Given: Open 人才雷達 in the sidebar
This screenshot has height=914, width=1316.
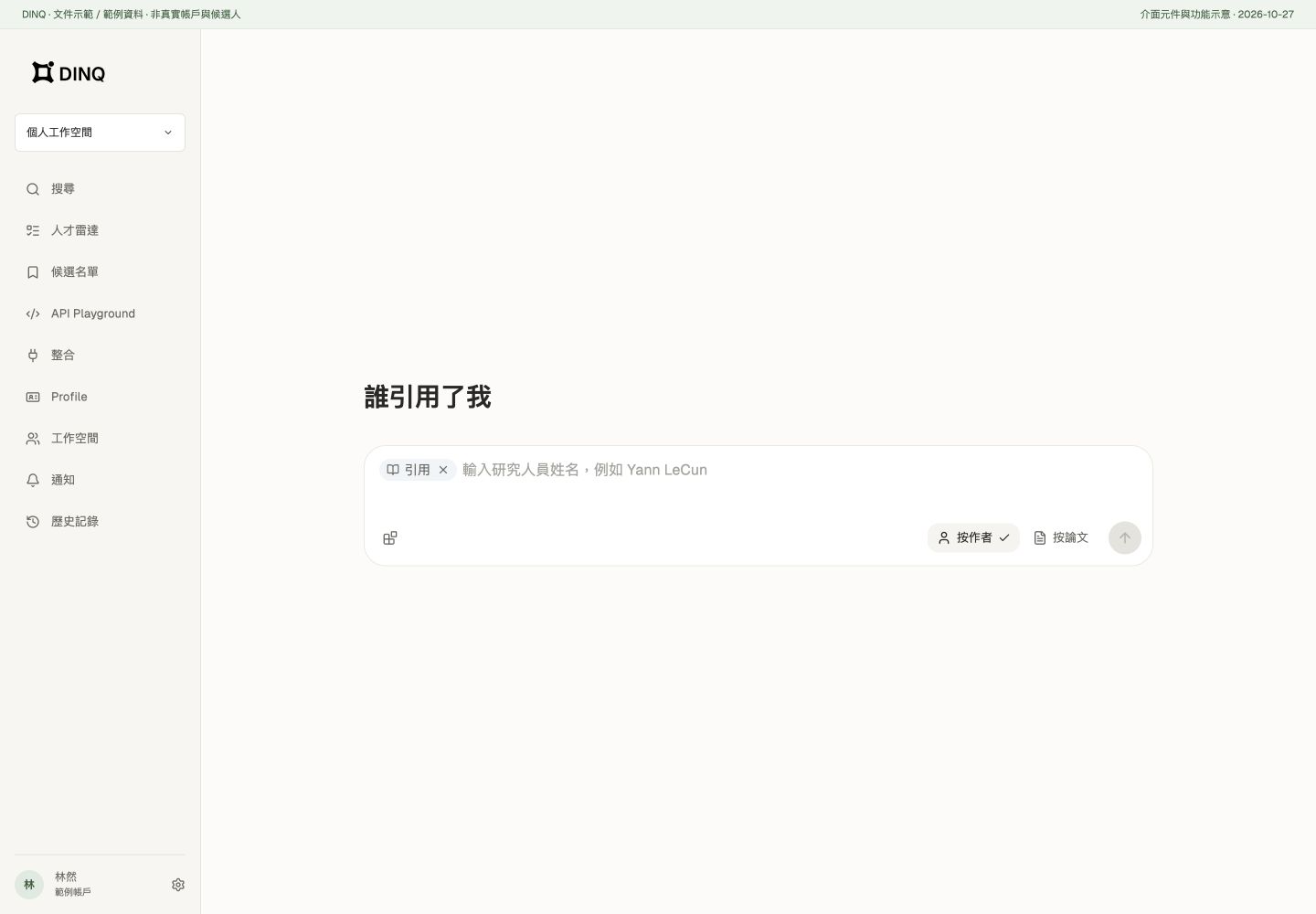Looking at the screenshot, I should coord(100,230).
